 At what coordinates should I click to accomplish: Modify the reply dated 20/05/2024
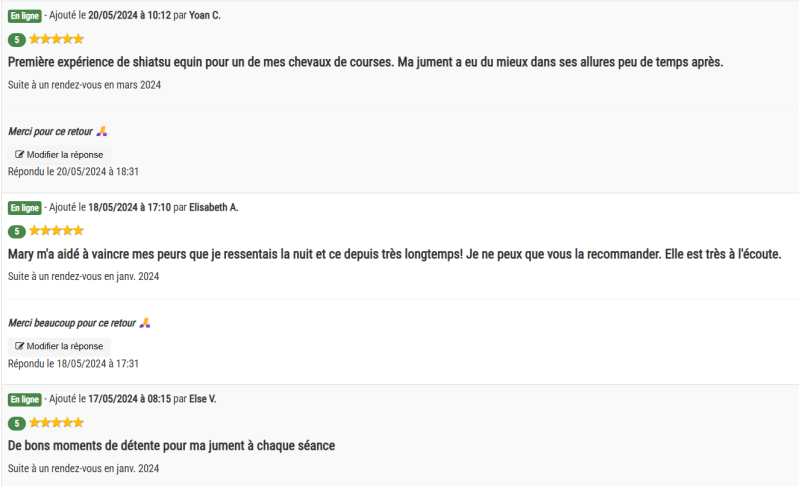[59, 154]
